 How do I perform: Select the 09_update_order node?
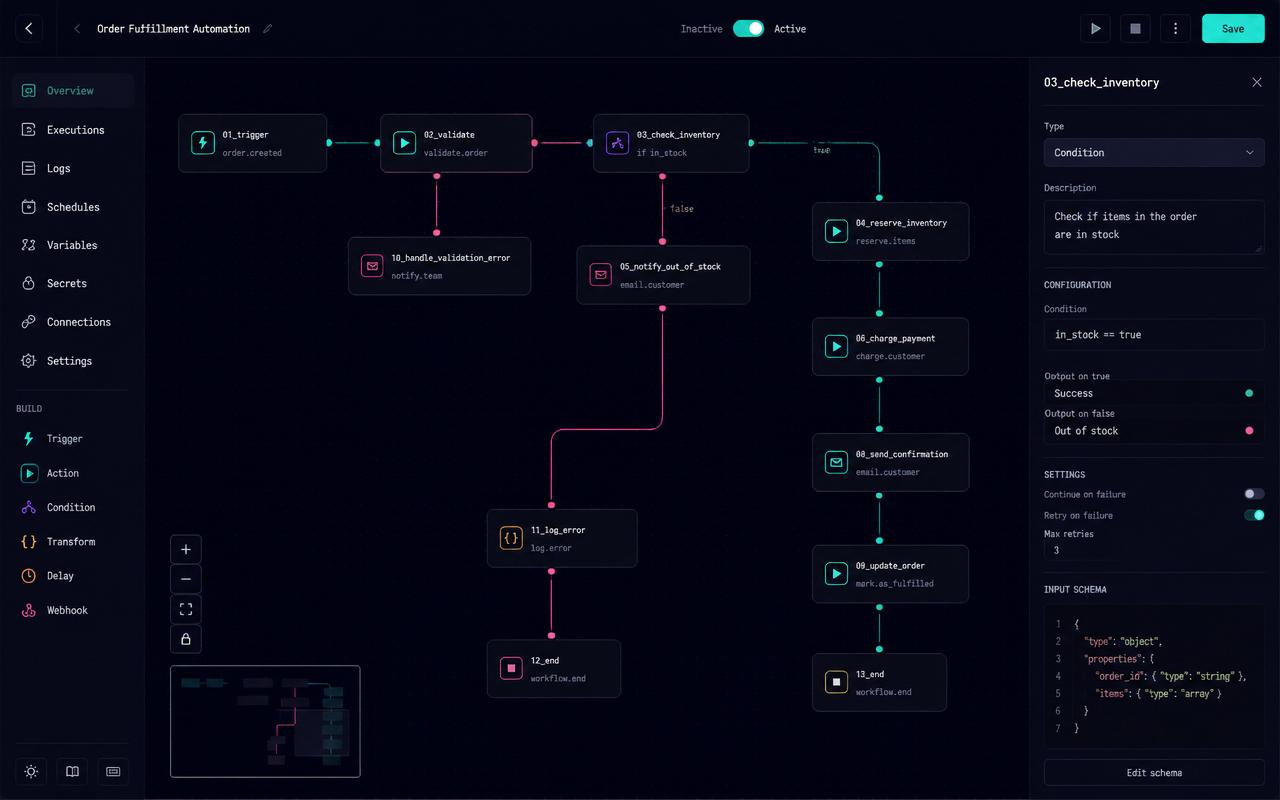(890, 574)
